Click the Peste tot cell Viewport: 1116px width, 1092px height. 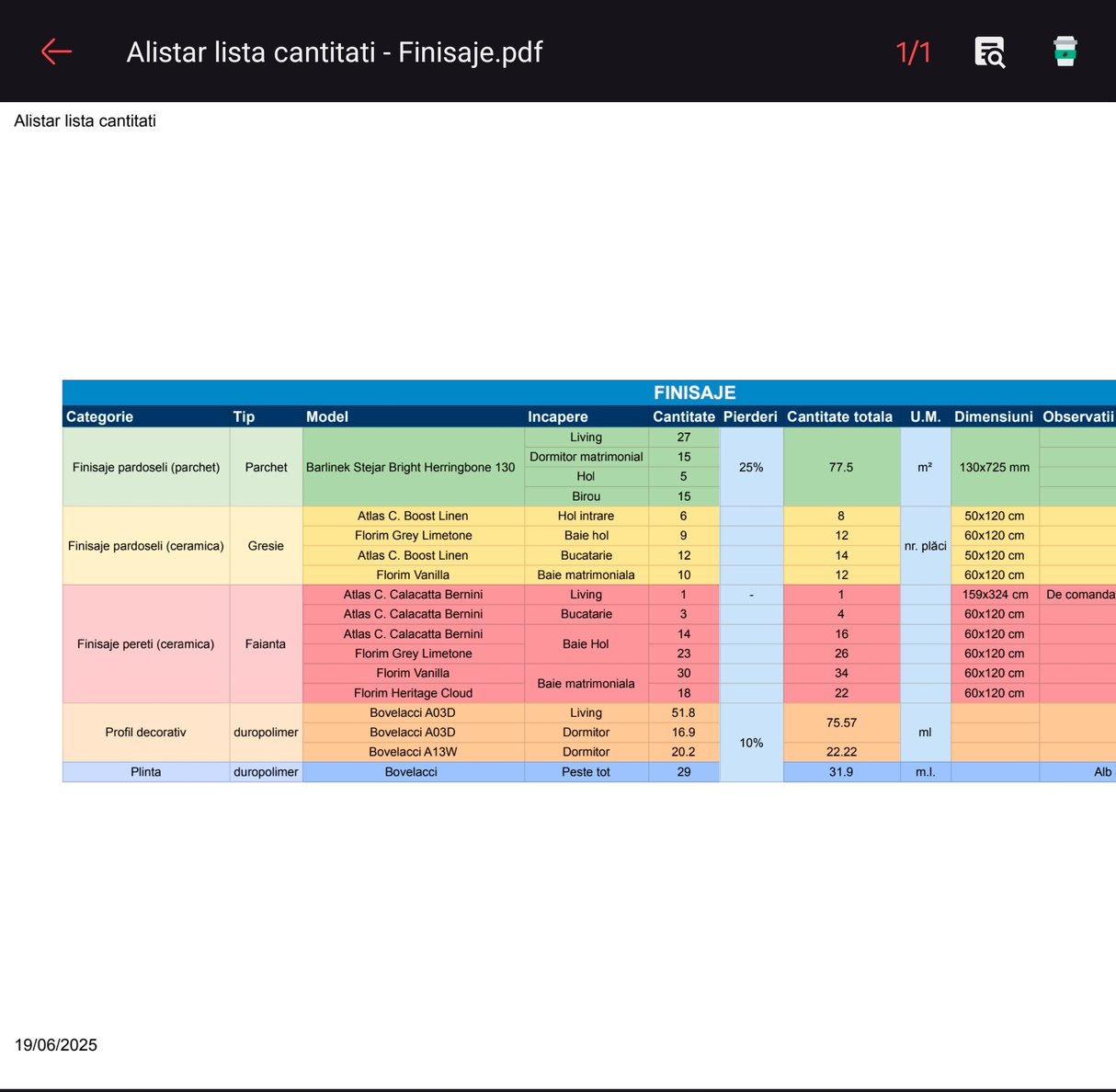pos(586,772)
